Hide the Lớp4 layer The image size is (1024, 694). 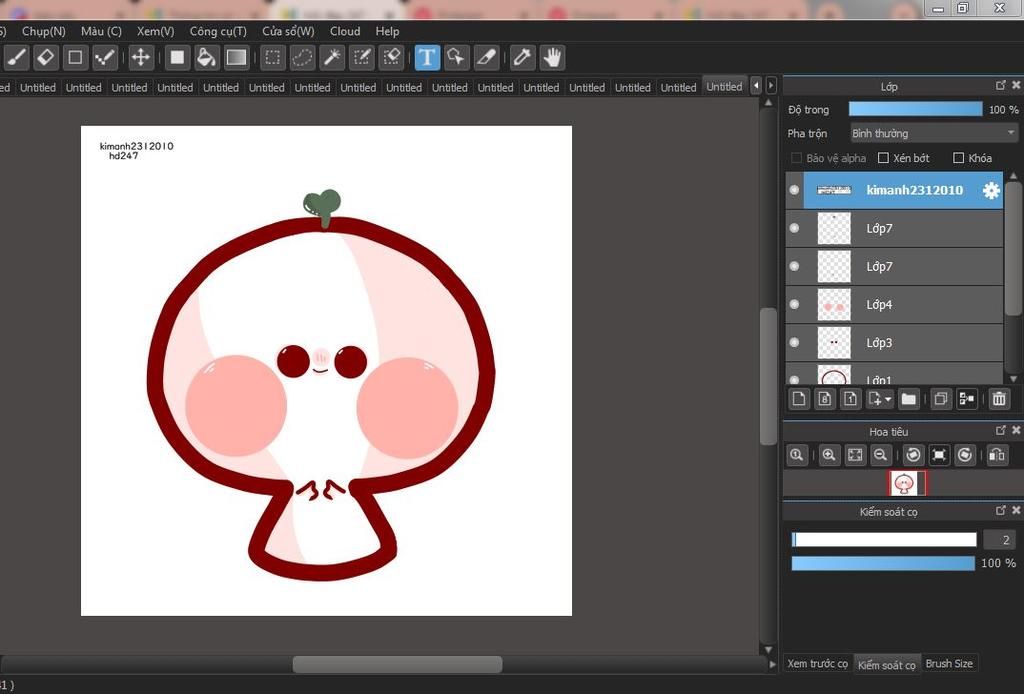(794, 304)
